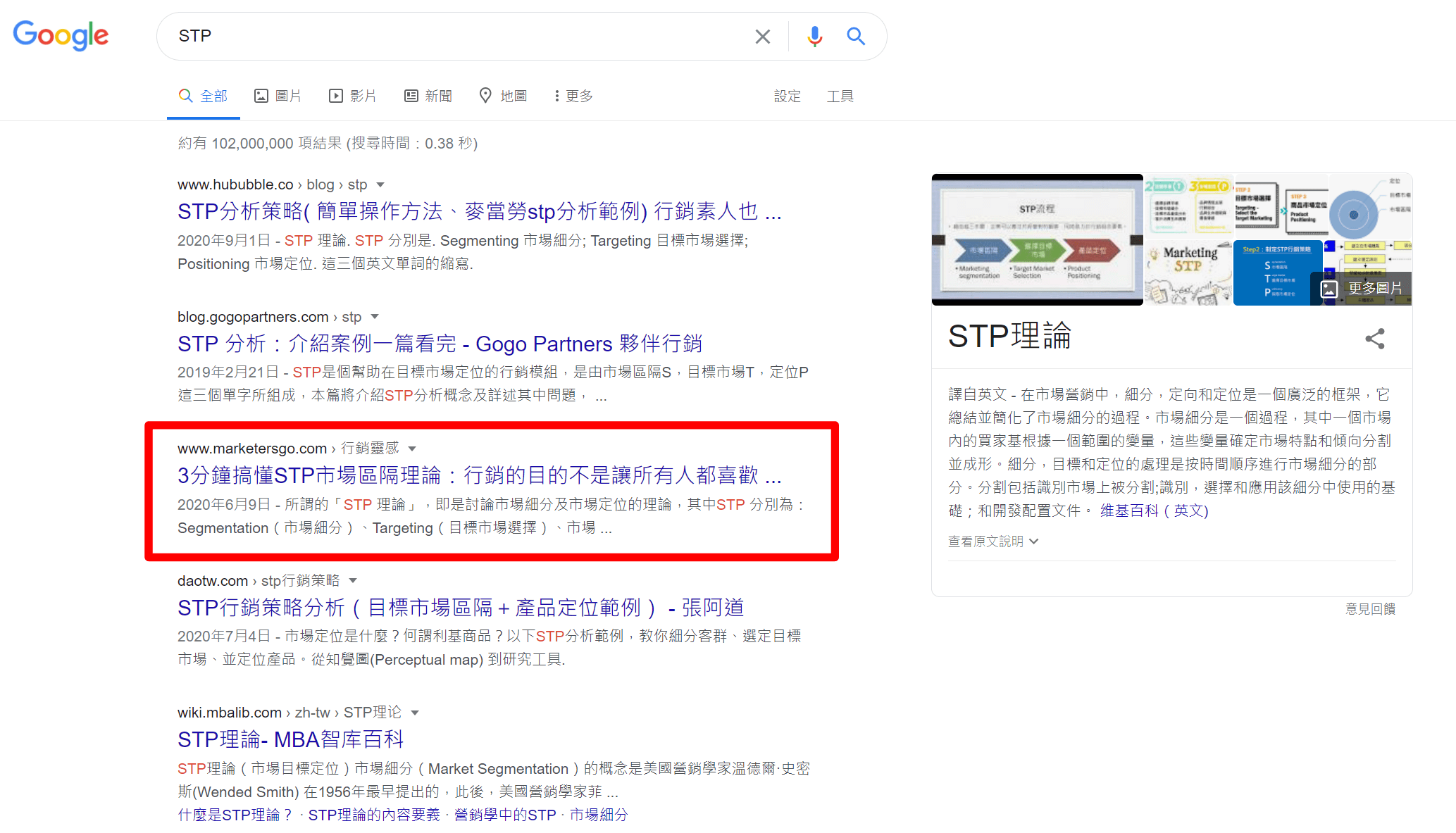Open the Gogo Partners STP 分析 result
1456x833 pixels.
coord(440,344)
